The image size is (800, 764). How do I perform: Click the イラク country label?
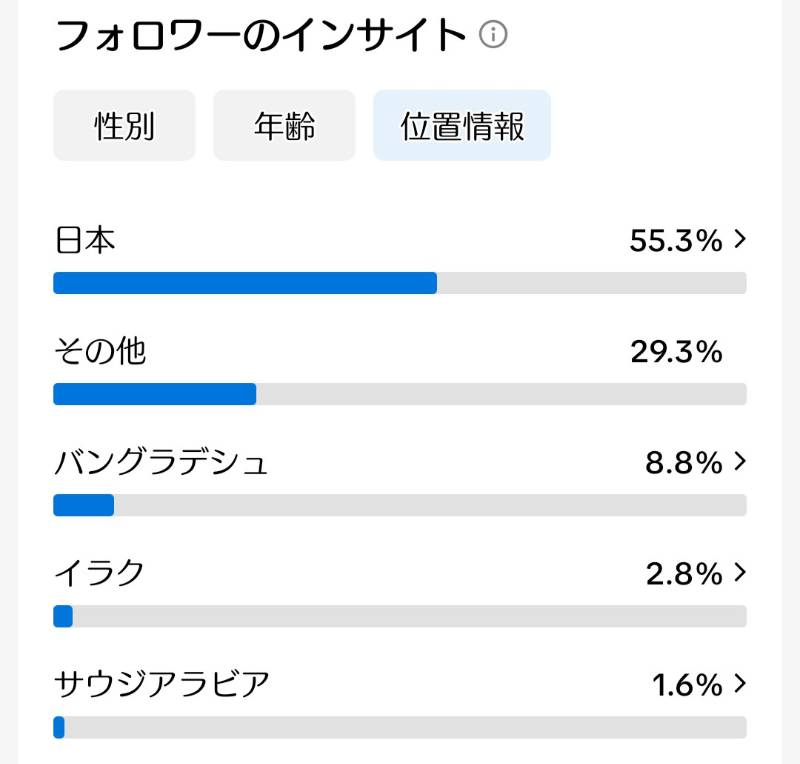(99, 573)
